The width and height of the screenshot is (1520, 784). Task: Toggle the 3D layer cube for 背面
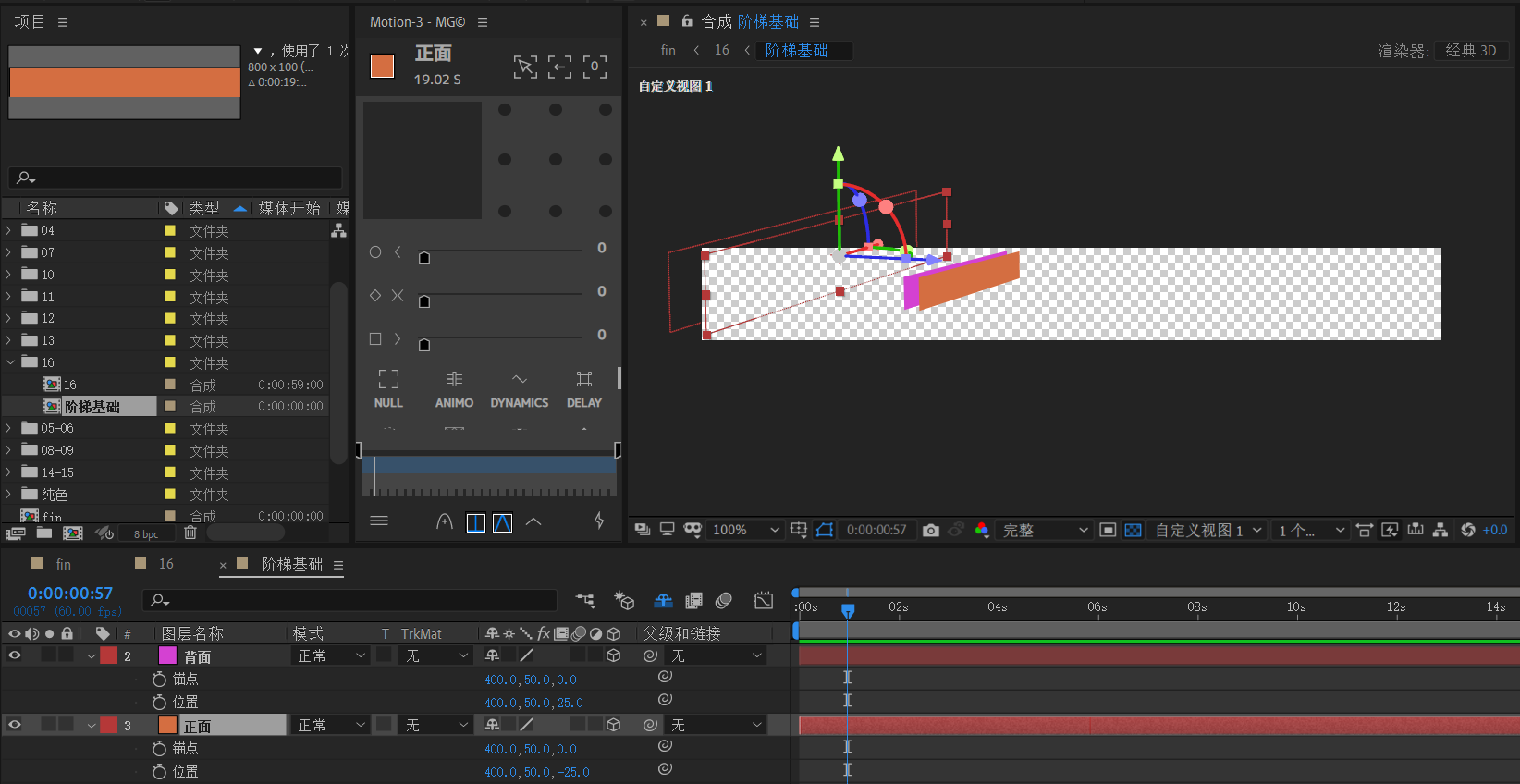click(x=613, y=655)
